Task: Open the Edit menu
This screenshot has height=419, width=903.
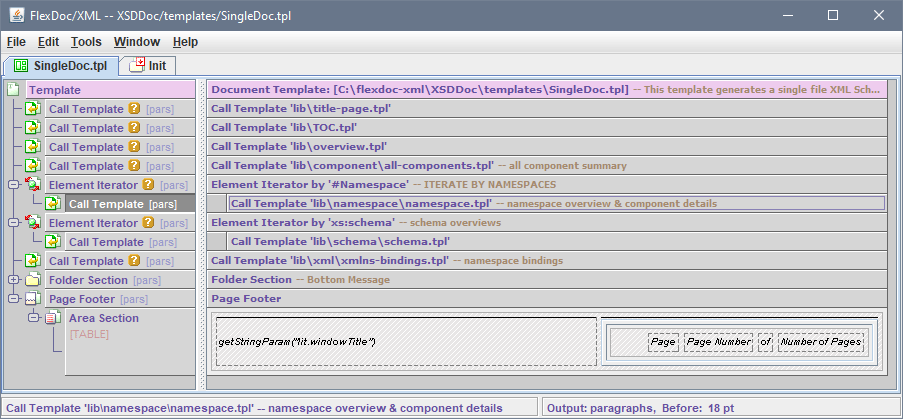Action: coord(48,42)
